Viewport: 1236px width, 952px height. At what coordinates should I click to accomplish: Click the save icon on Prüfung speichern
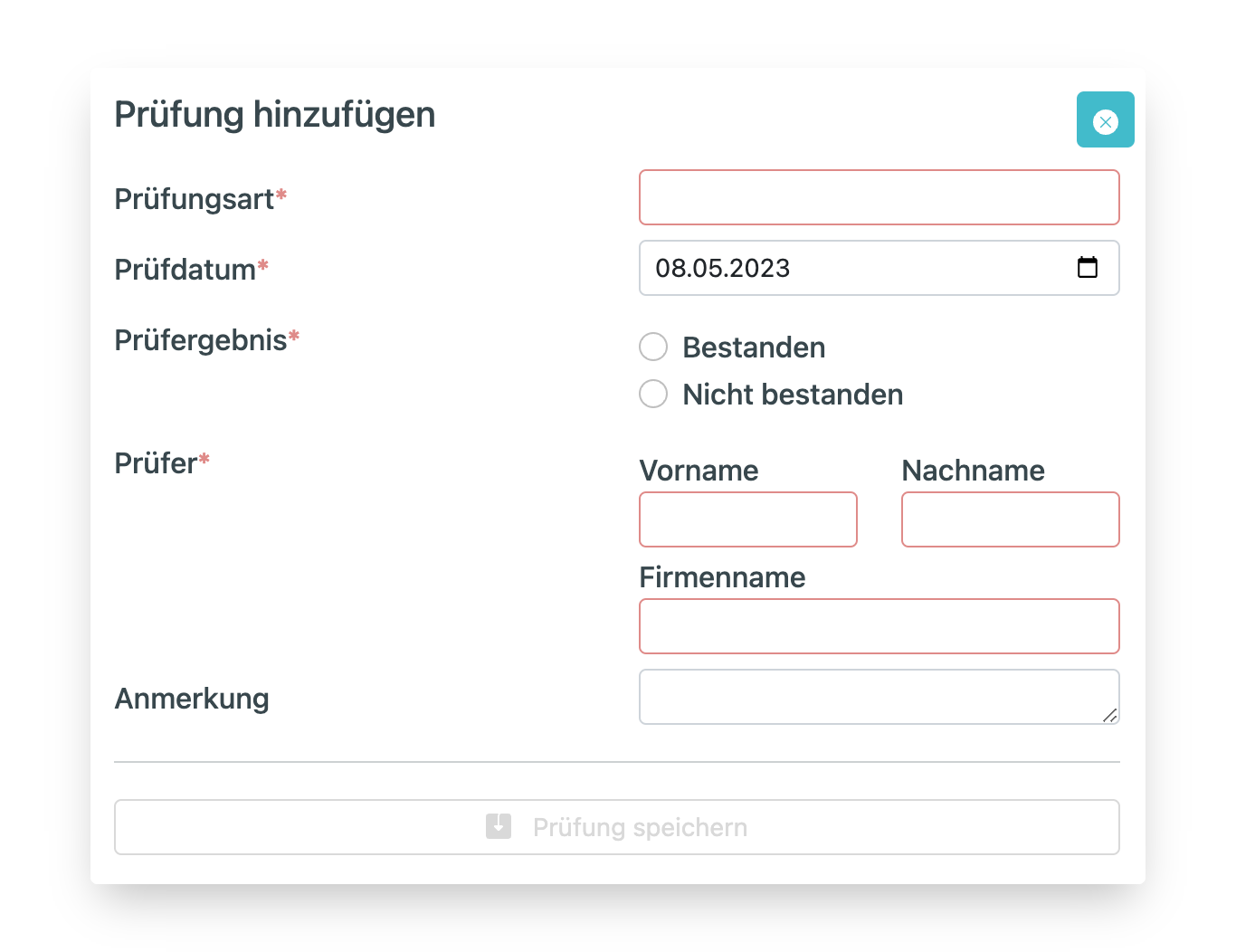point(499,826)
